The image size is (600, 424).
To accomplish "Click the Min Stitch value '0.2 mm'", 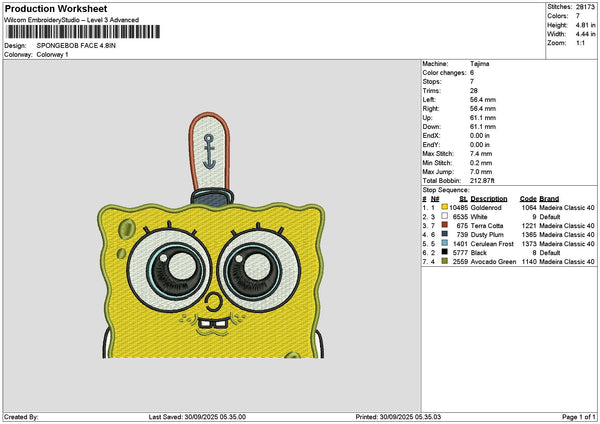I will tap(481, 163).
